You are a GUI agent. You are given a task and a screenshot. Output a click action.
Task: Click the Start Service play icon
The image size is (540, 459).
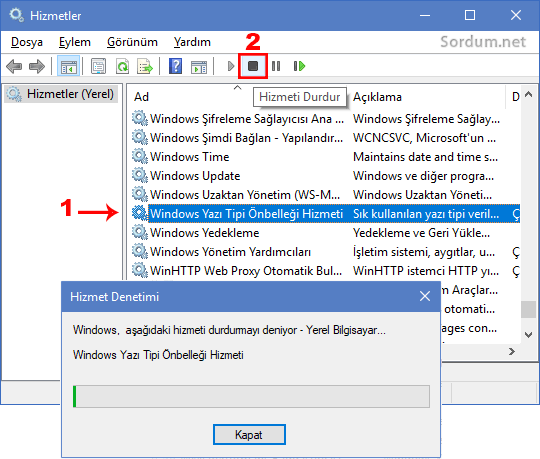pyautogui.click(x=231, y=66)
